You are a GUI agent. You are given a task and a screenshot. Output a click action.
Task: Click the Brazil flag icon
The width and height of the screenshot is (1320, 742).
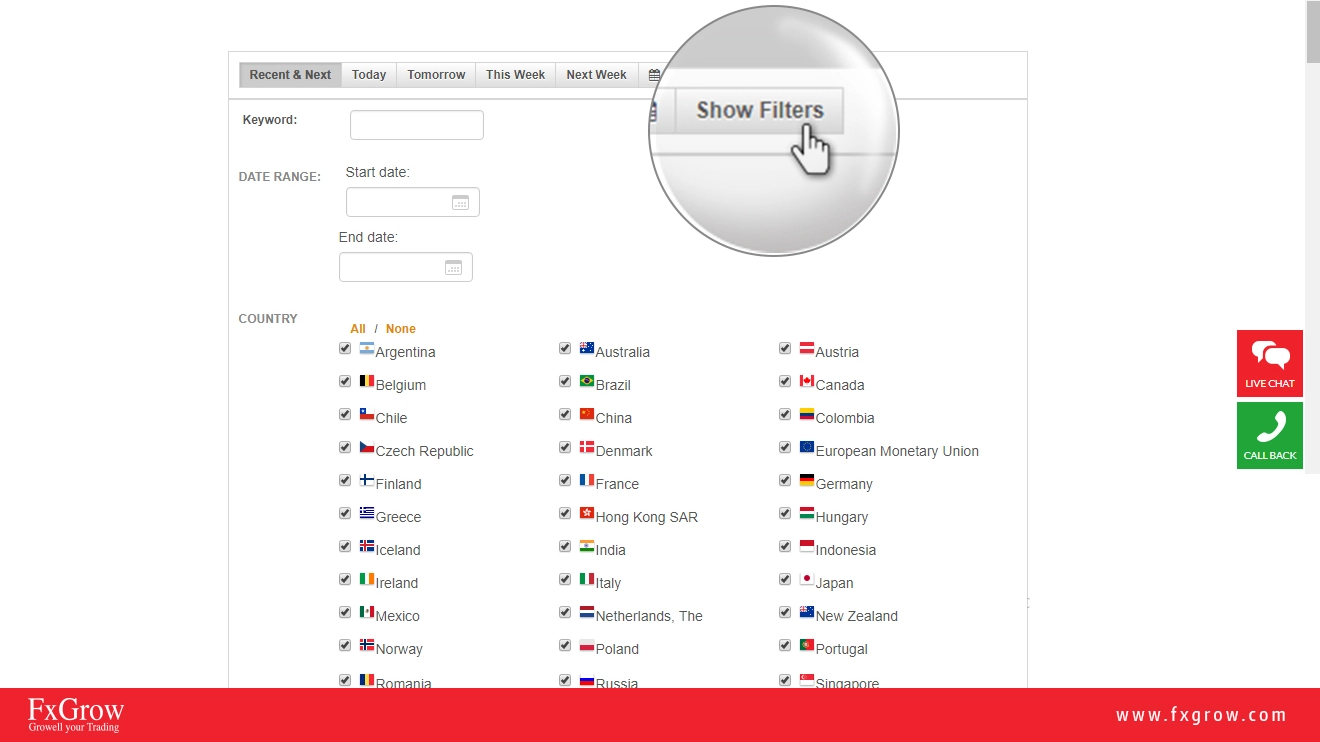[x=587, y=381]
